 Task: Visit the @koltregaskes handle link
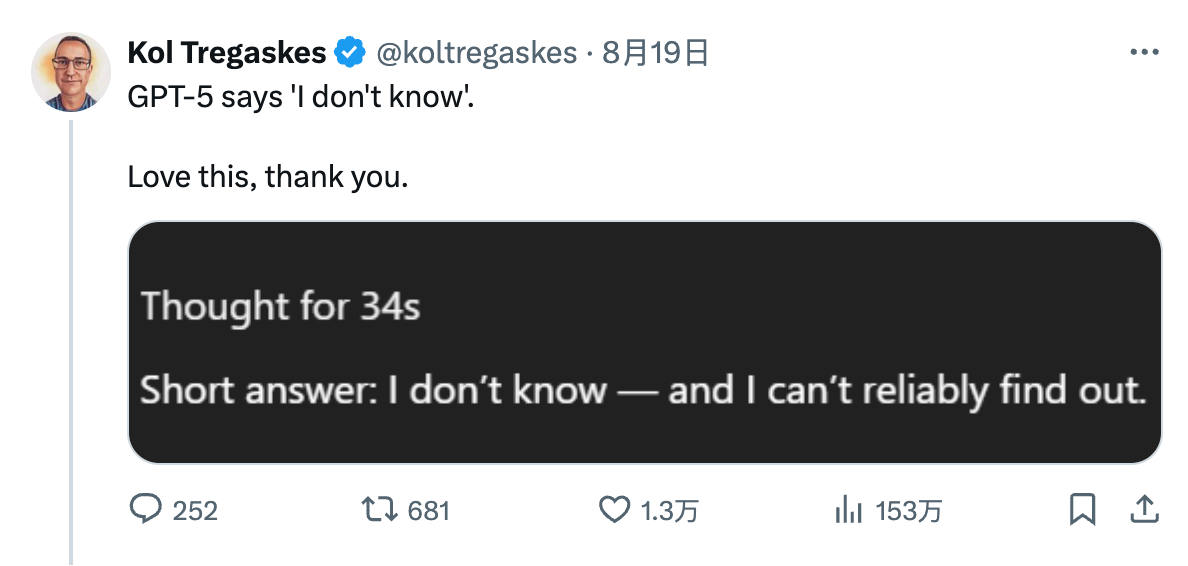point(476,53)
